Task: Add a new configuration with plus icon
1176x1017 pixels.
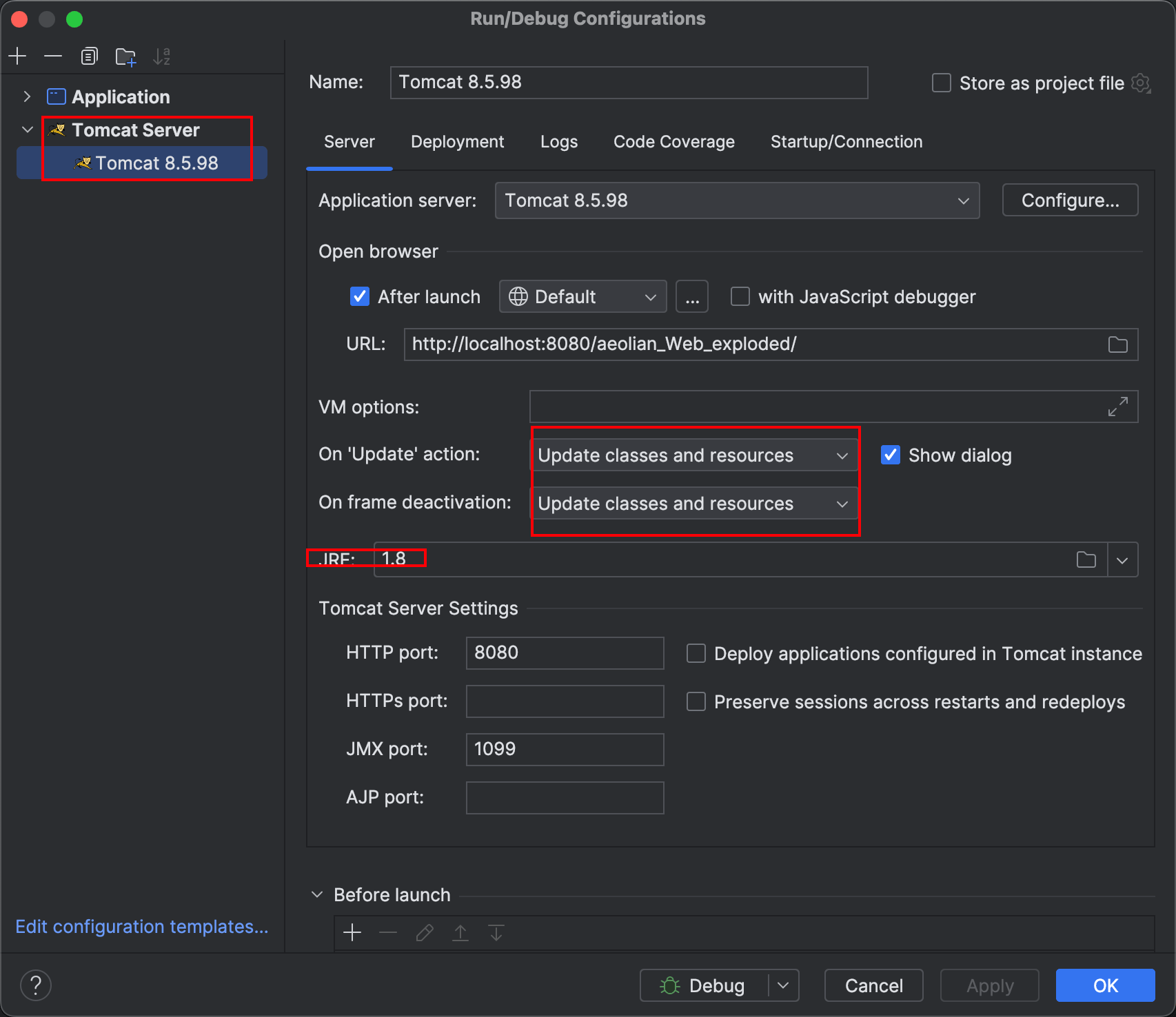Action: click(17, 56)
